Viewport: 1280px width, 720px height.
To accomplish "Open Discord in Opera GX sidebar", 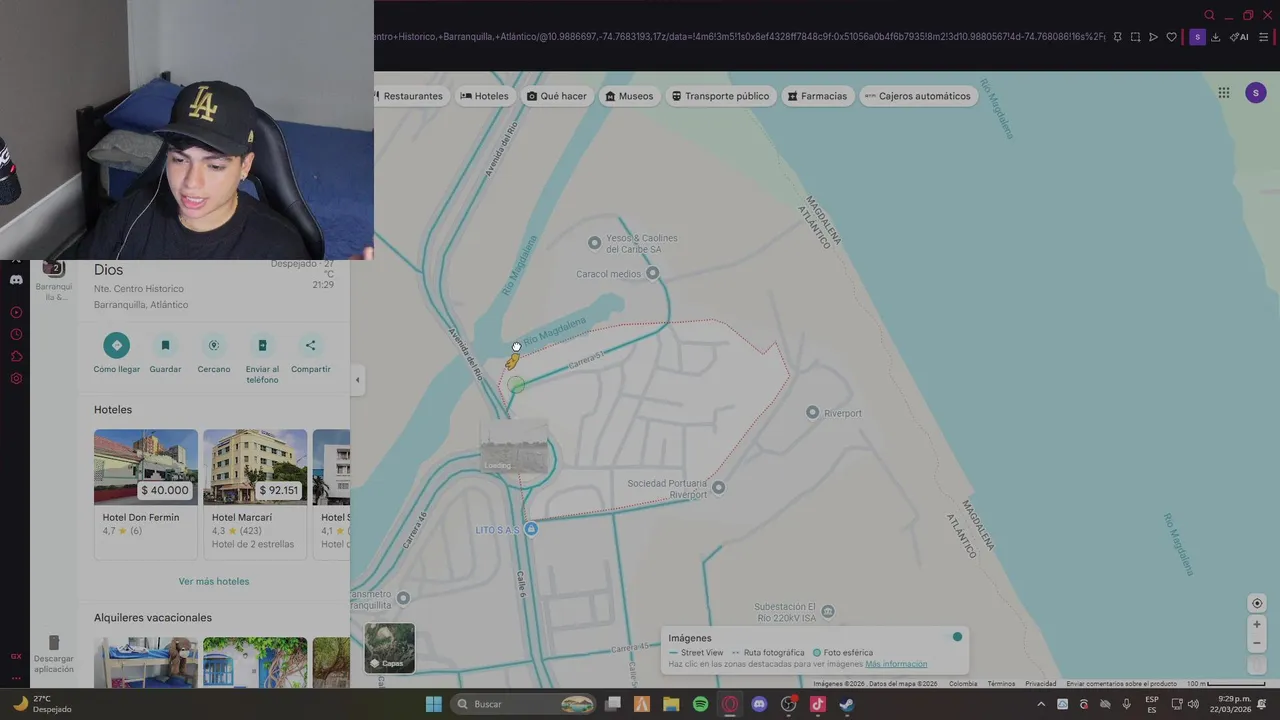I will click(x=16, y=280).
